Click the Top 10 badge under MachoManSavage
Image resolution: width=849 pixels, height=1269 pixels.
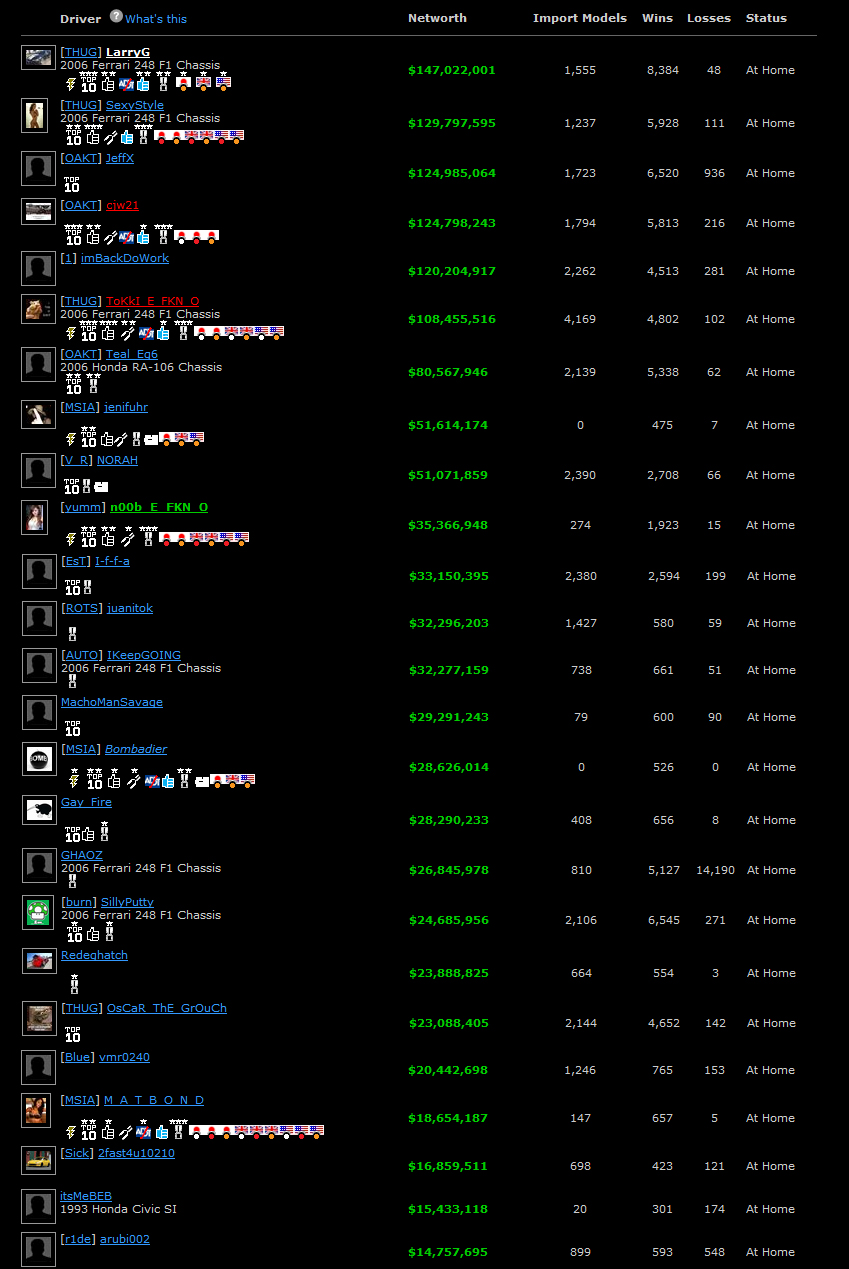tap(72, 728)
